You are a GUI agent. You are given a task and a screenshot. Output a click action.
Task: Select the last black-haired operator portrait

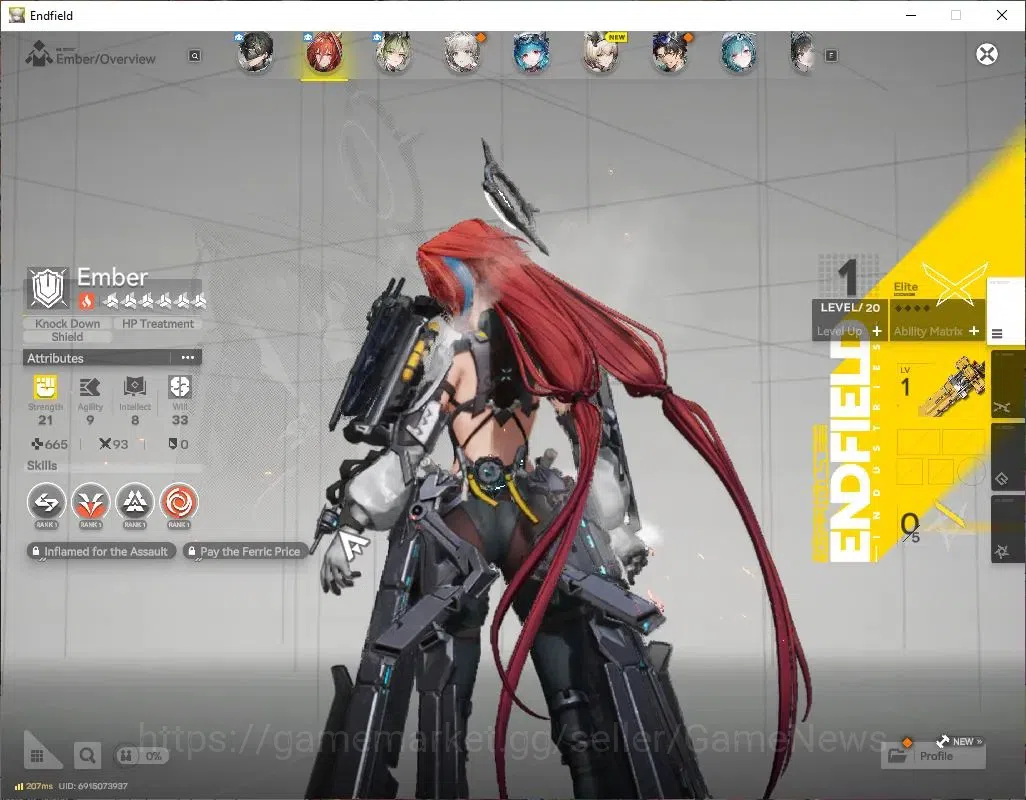point(804,52)
